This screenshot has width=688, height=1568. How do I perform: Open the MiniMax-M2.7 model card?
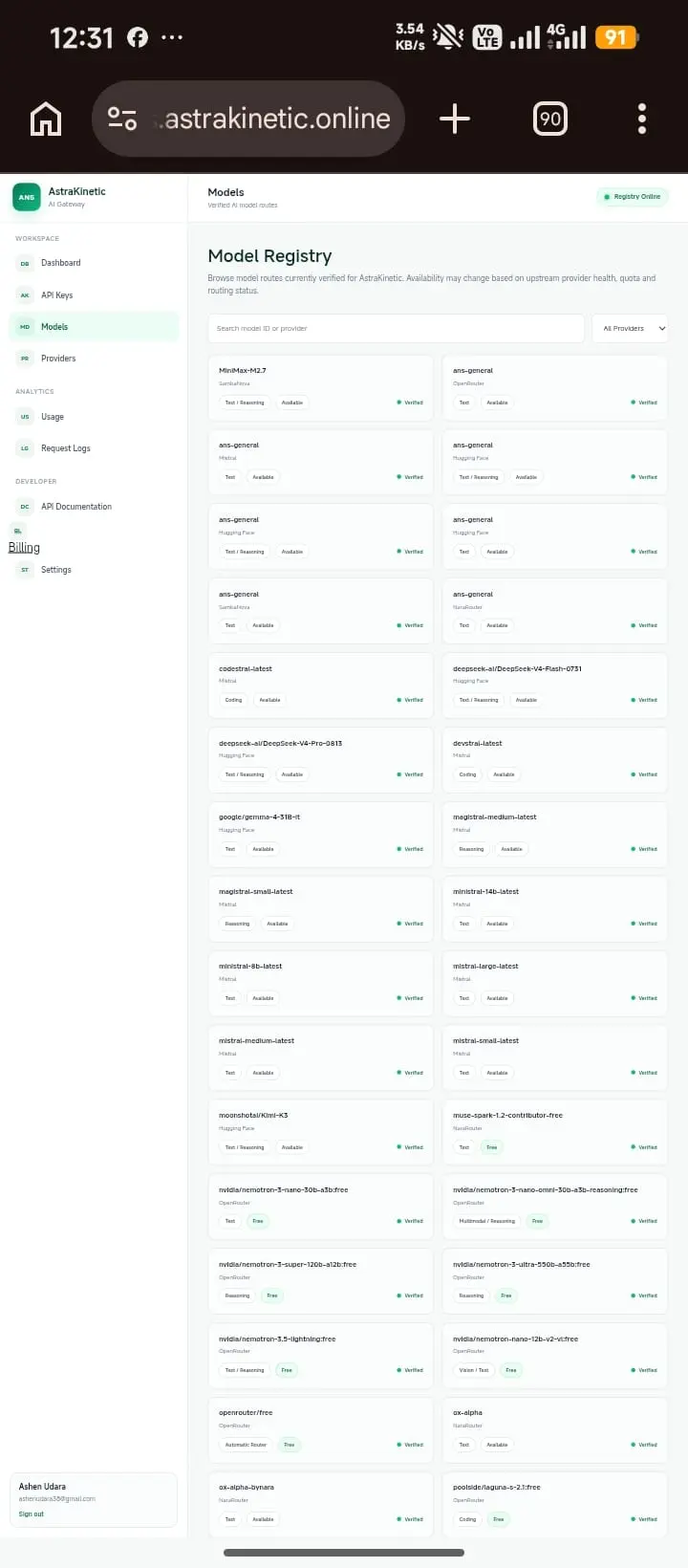320,387
